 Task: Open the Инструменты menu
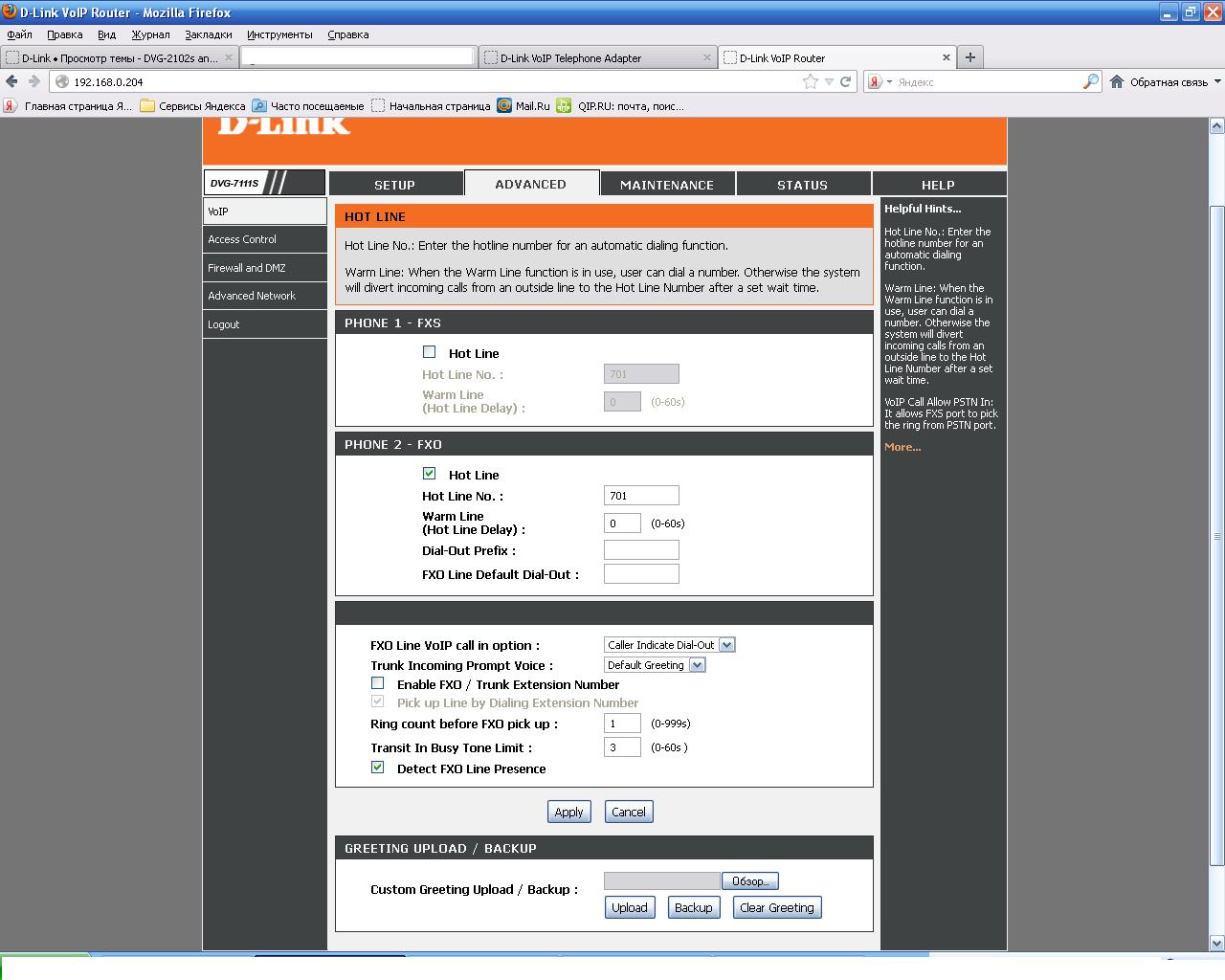click(279, 34)
